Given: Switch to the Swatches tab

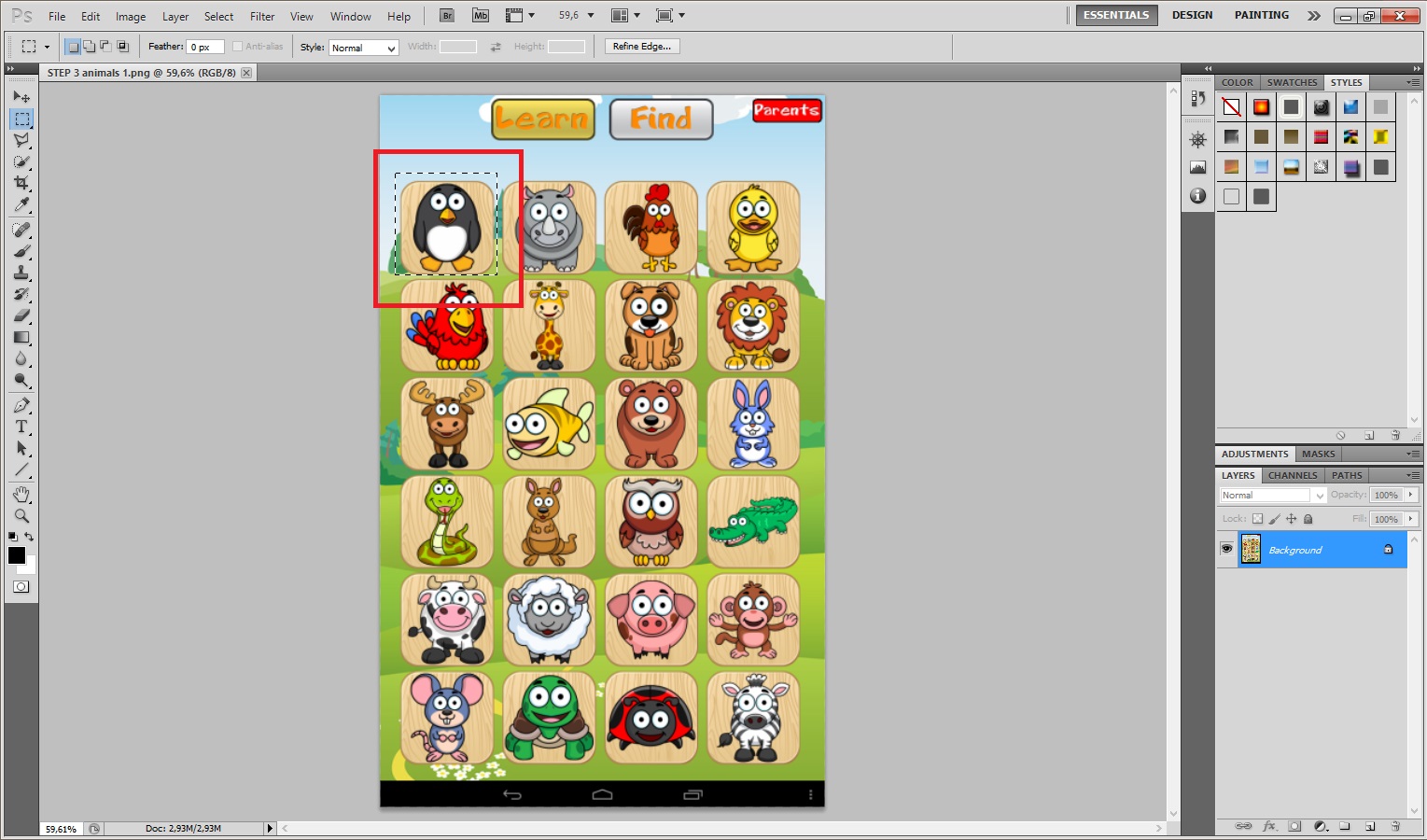Looking at the screenshot, I should coord(1293,82).
